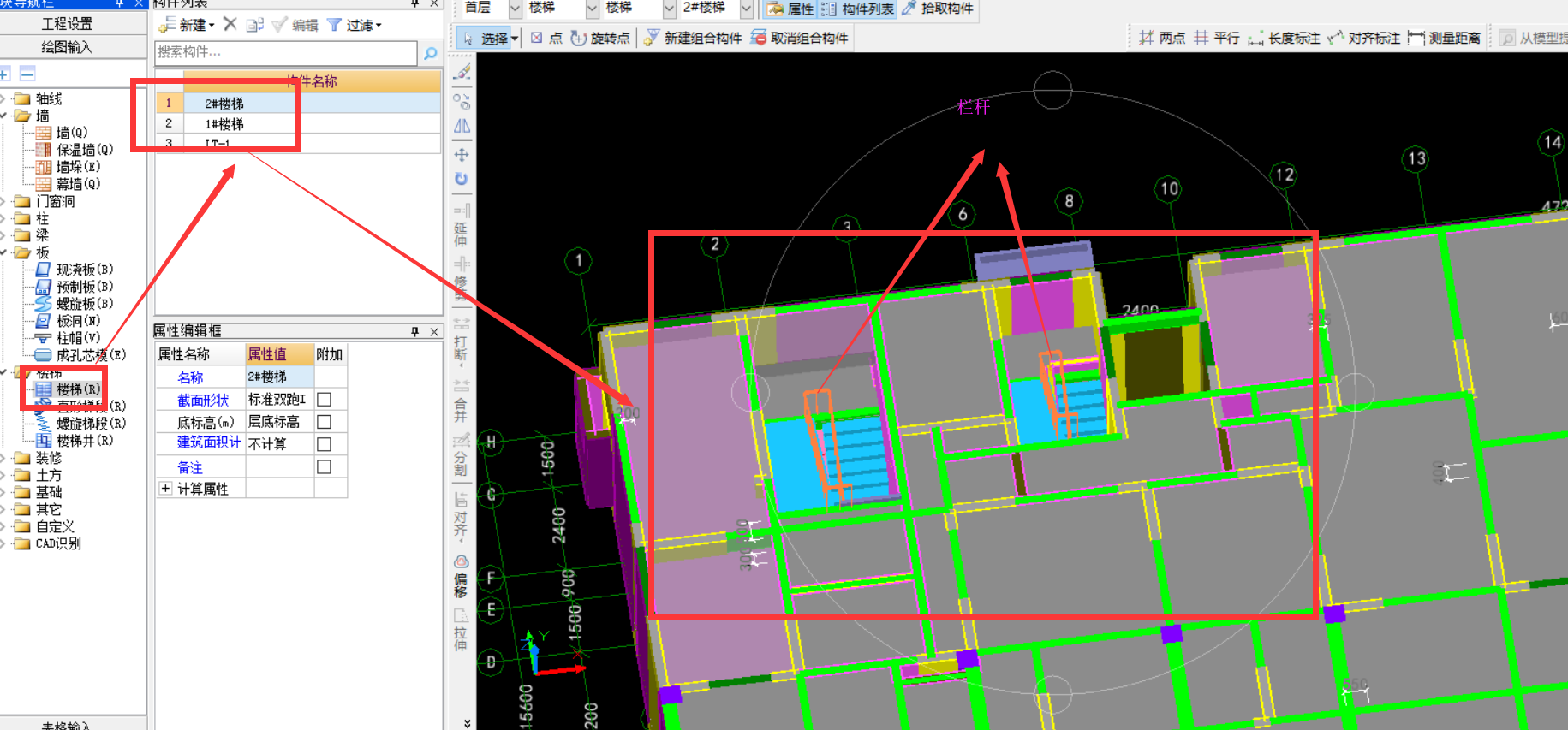Screen dimensions: 1568x730
Task: Click the expand-all plus icon in navigation
Action: [x=5, y=74]
